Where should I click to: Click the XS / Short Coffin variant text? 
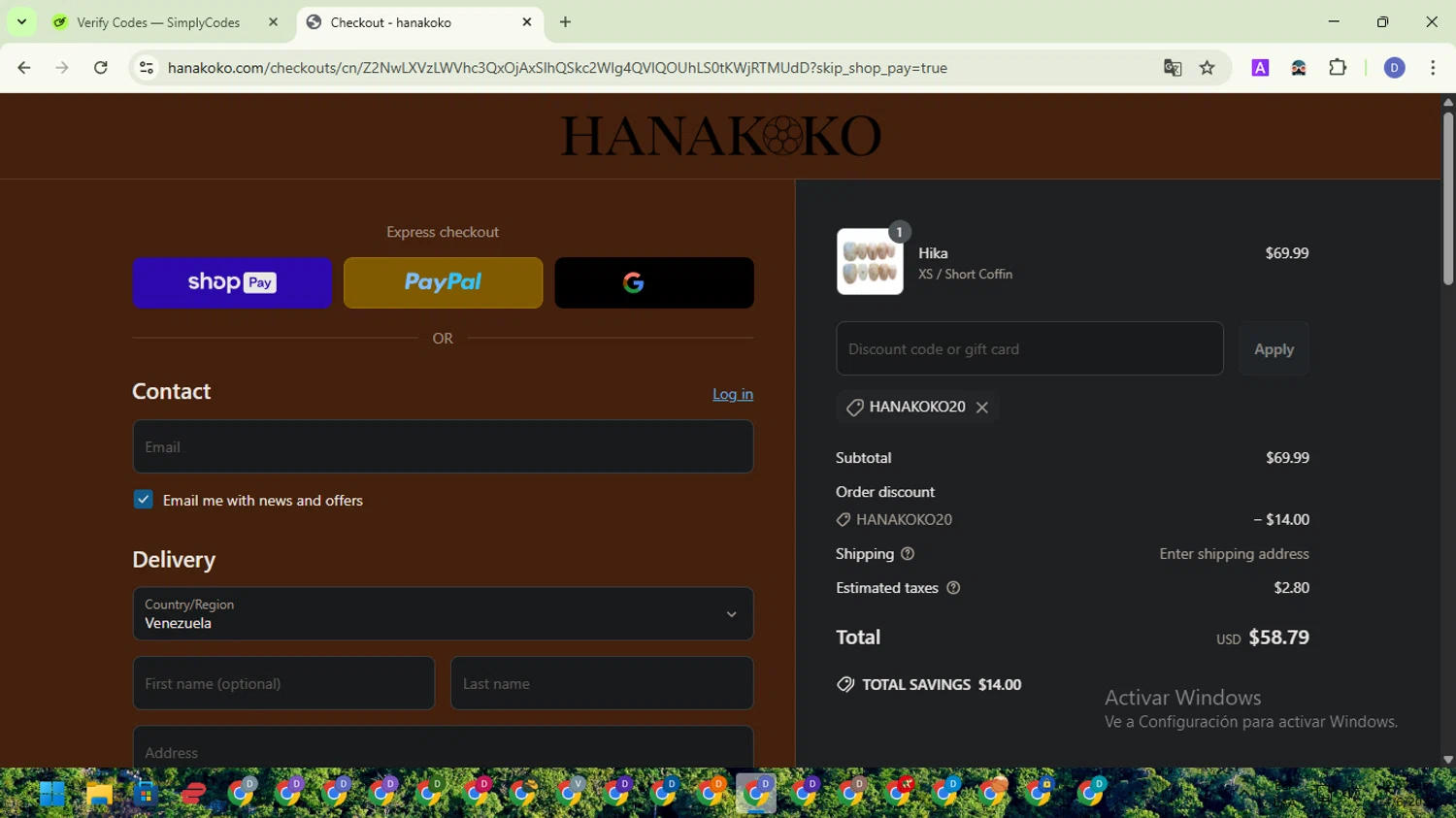(x=965, y=275)
